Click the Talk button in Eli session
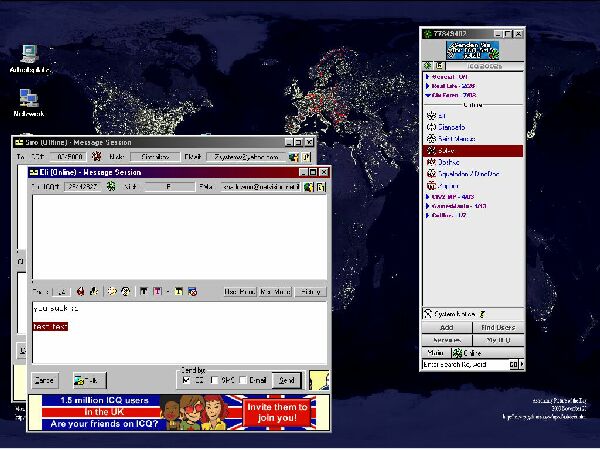Image resolution: width=600 pixels, height=450 pixels. pyautogui.click(x=90, y=380)
